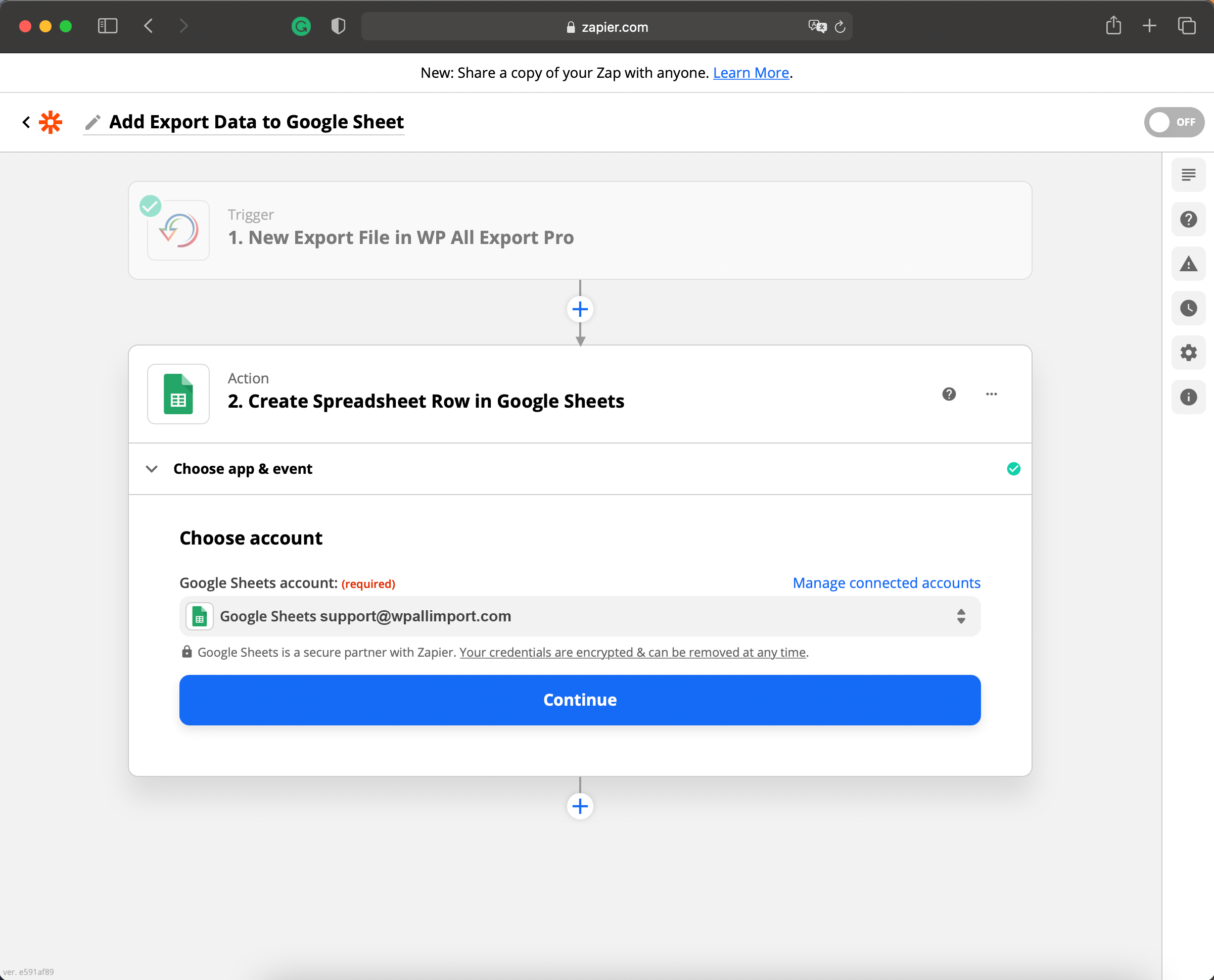Screen dimensions: 1214x980
Task: Open the Google Sheets account dropdown
Action: tap(579, 616)
